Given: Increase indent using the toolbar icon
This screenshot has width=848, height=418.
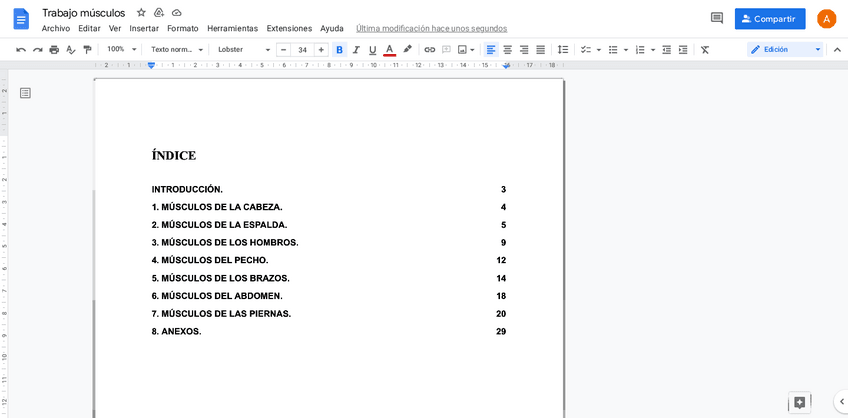Looking at the screenshot, I should pyautogui.click(x=683, y=50).
